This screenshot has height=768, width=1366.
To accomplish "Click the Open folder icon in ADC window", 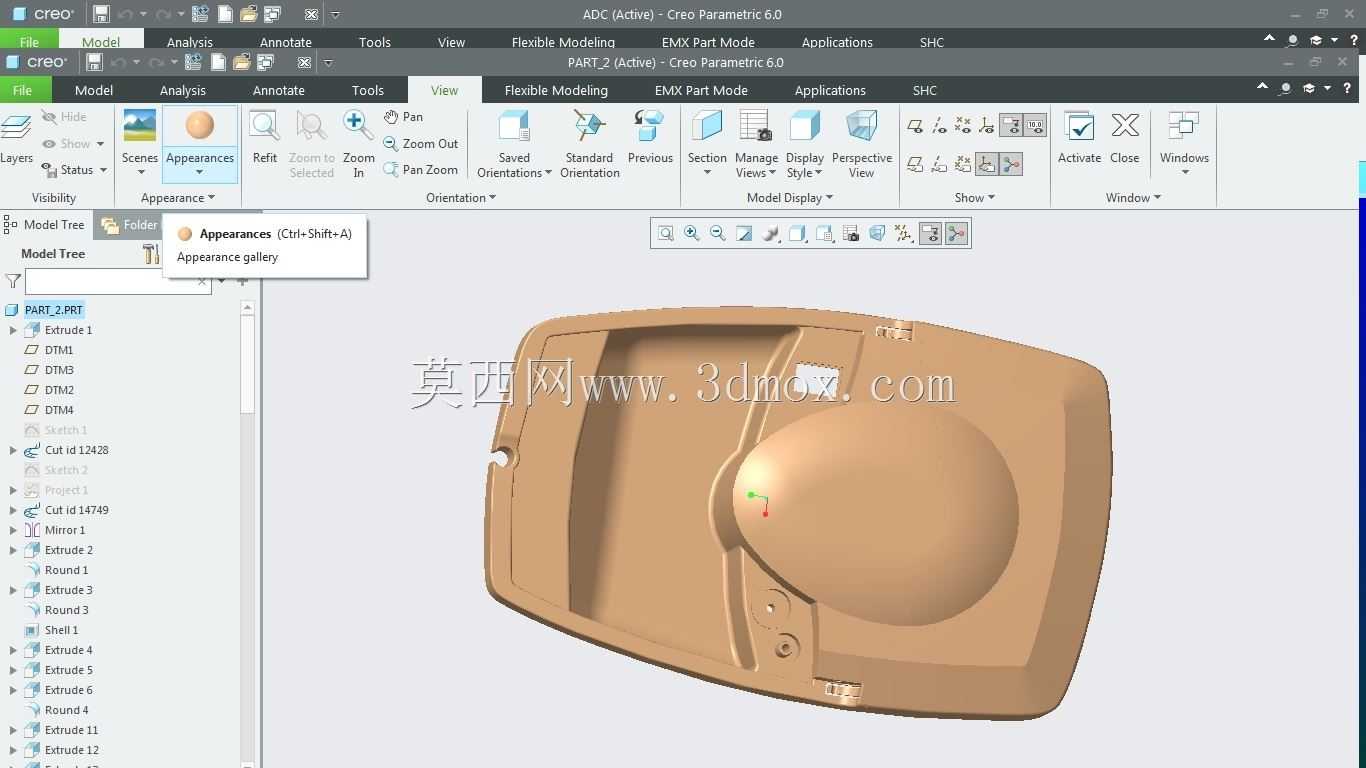I will 248,14.
